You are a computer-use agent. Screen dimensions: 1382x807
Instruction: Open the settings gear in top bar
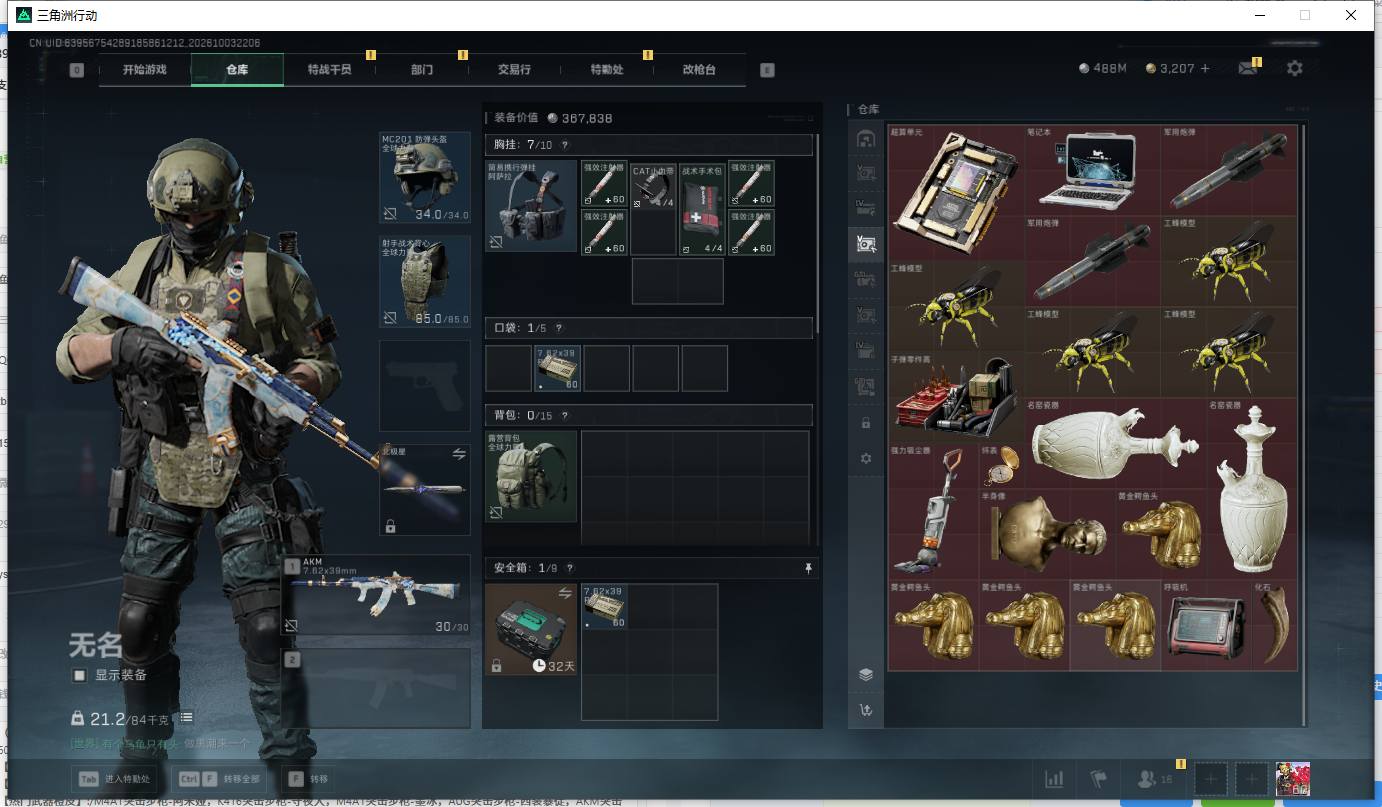pyautogui.click(x=1295, y=68)
